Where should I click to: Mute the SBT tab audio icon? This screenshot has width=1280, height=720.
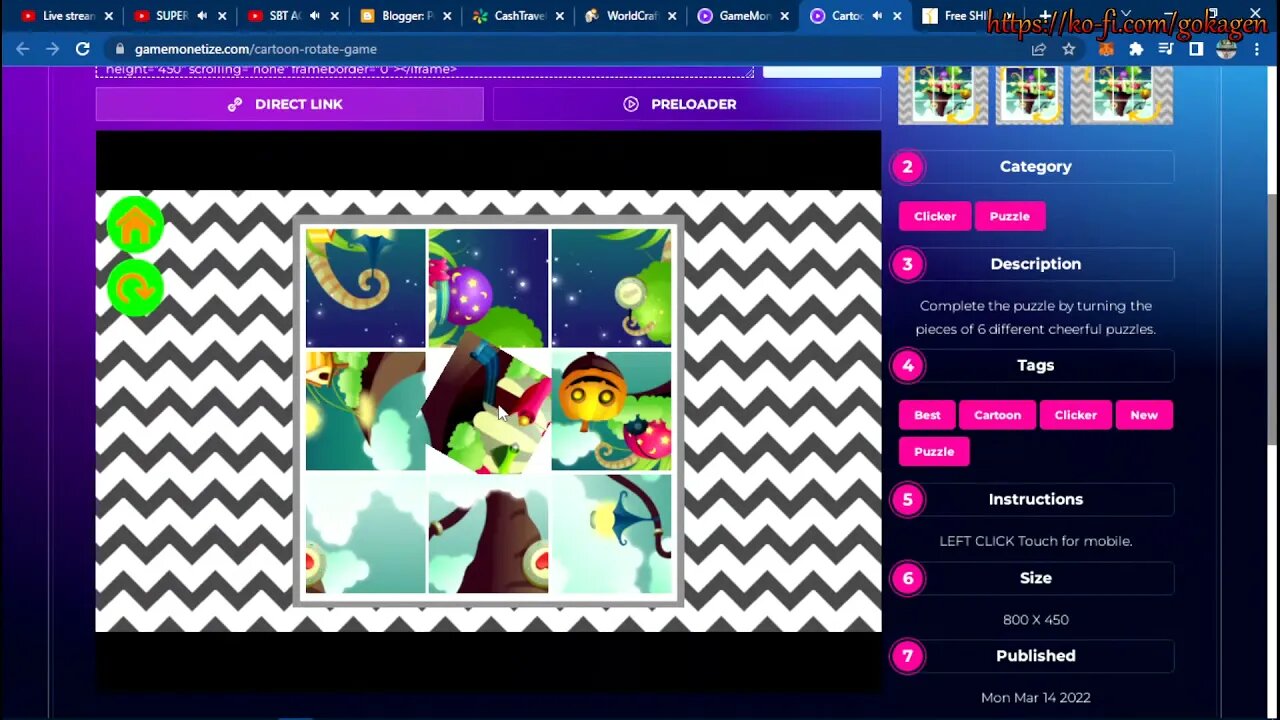point(315,16)
